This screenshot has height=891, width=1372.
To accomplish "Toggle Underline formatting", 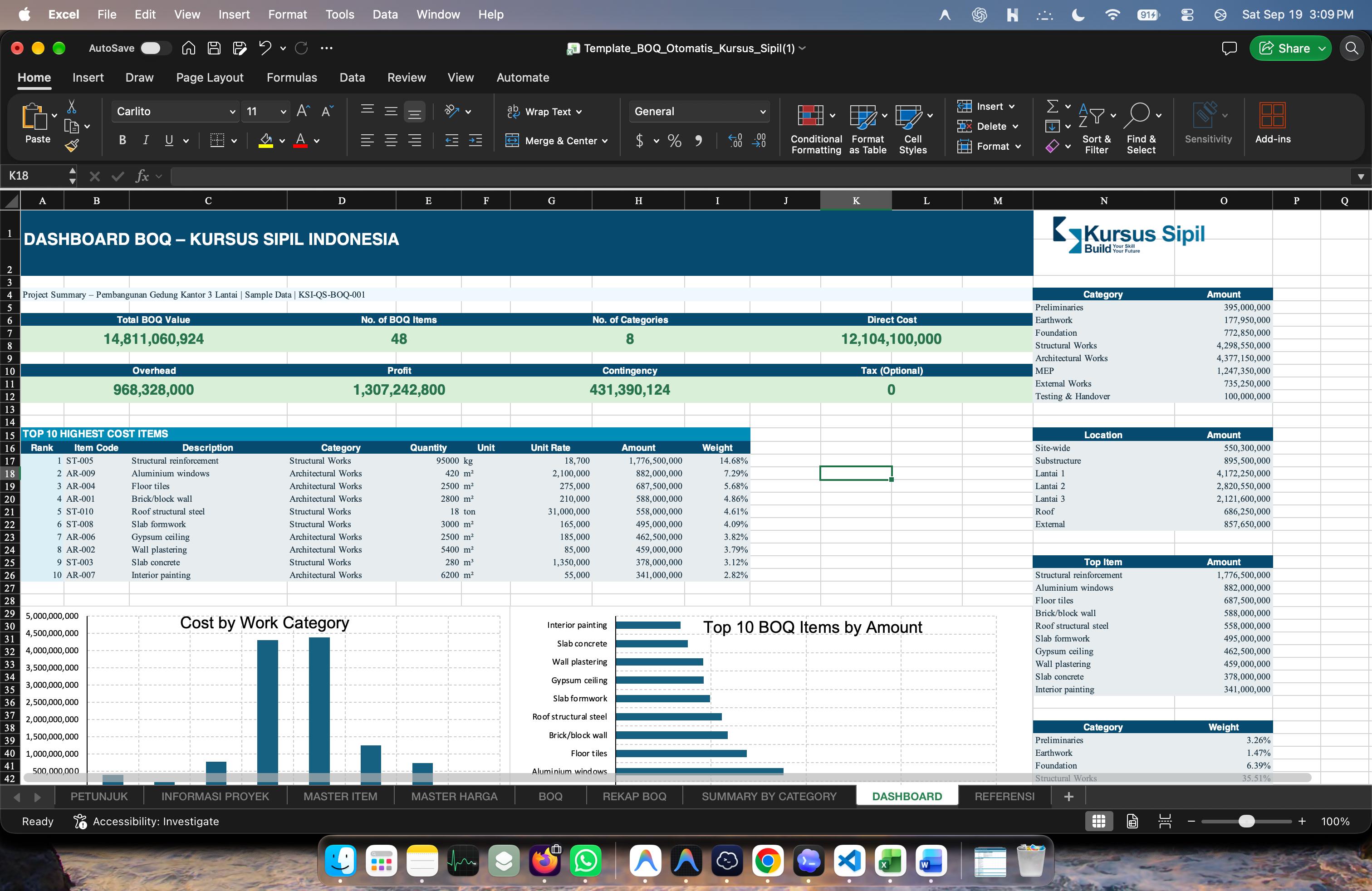I will point(169,140).
